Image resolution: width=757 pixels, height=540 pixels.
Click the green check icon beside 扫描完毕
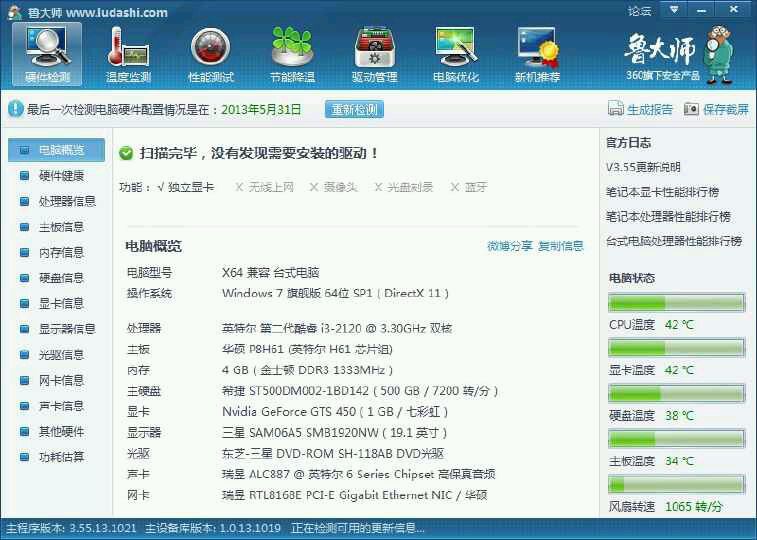pyautogui.click(x=126, y=153)
